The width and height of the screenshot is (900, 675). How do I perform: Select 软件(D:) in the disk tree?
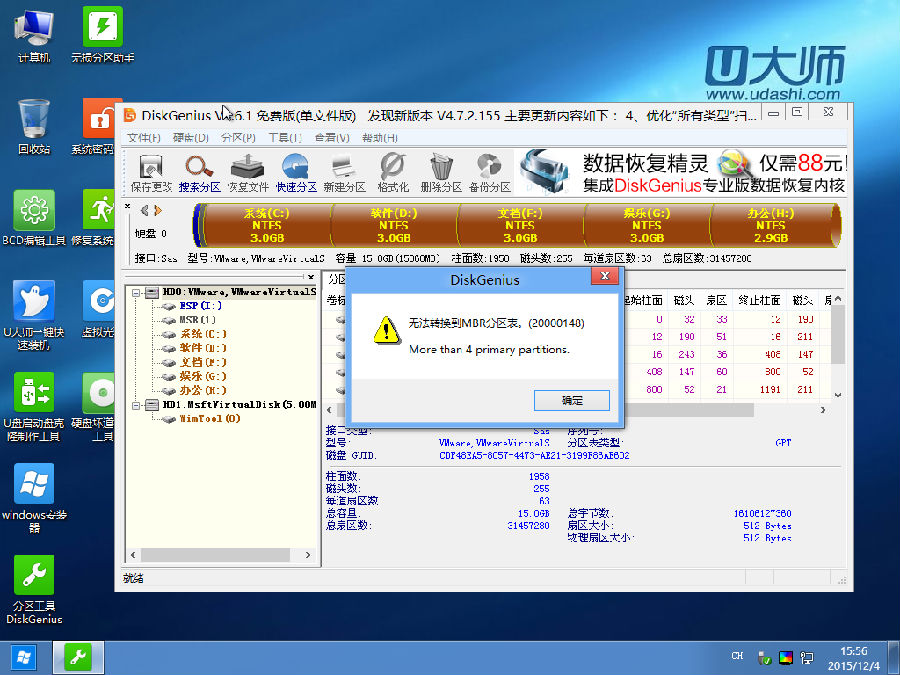point(203,348)
